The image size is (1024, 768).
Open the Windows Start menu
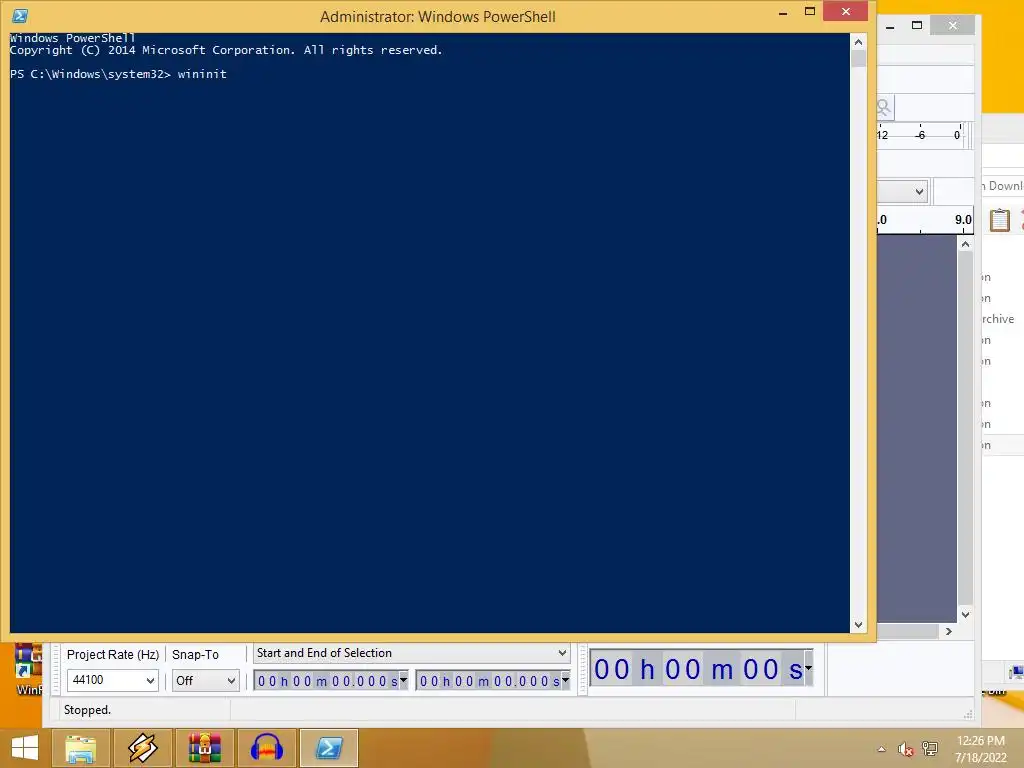click(25, 748)
